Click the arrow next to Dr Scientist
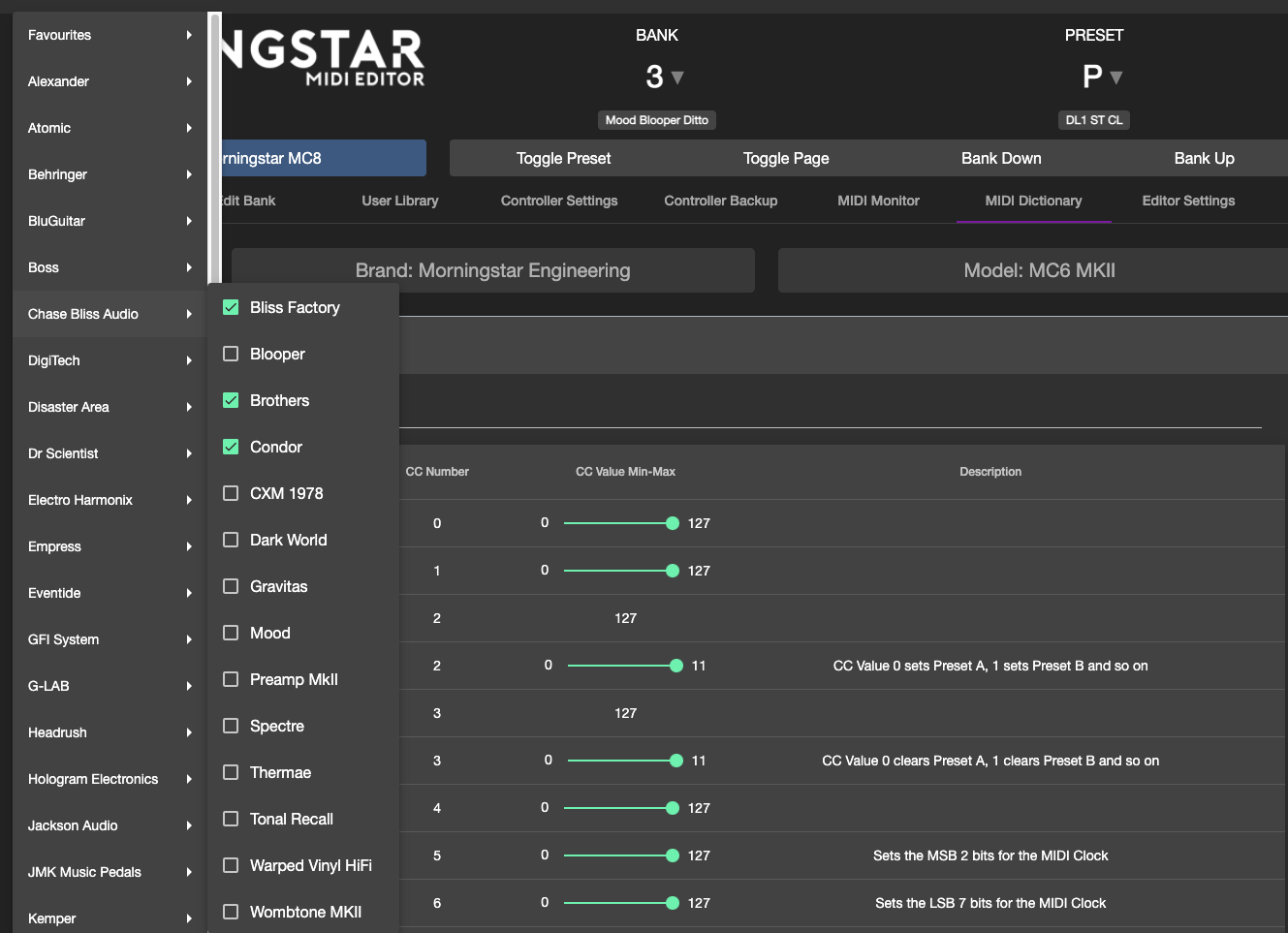 [189, 453]
